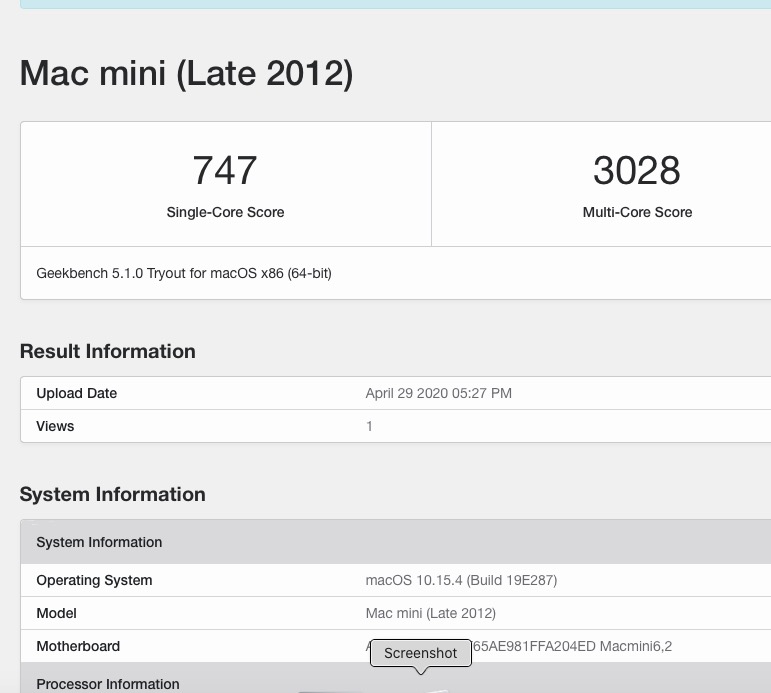Click the Mac mini (Late 2012) page heading
Viewport: 771px width, 693px height.
186,73
